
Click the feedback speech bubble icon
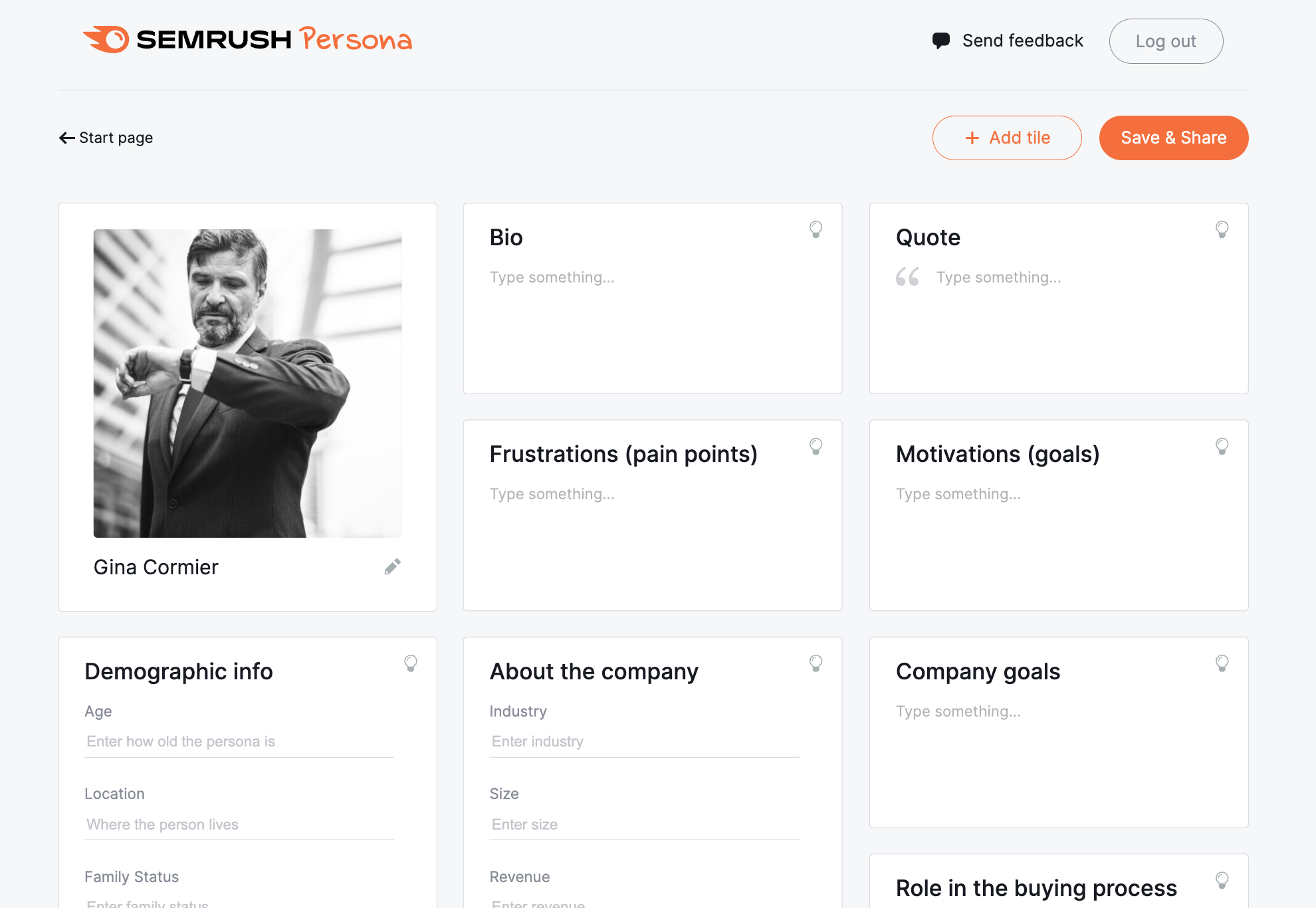pos(940,40)
